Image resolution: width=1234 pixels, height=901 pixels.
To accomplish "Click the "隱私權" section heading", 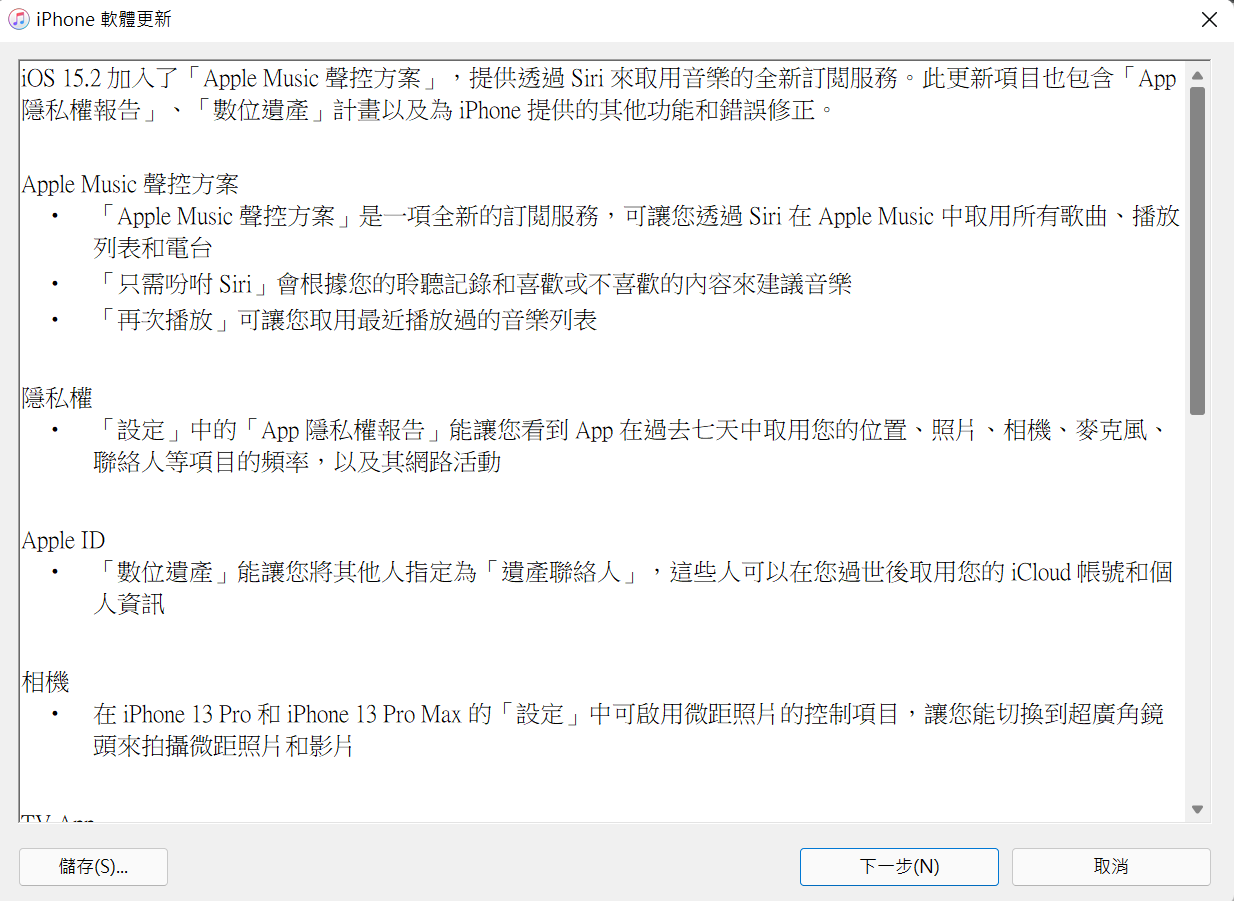I will (58, 398).
